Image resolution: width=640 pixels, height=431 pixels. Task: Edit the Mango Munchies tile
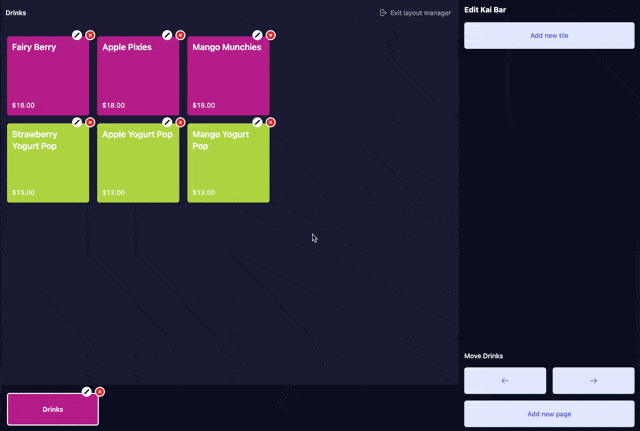tap(257, 35)
